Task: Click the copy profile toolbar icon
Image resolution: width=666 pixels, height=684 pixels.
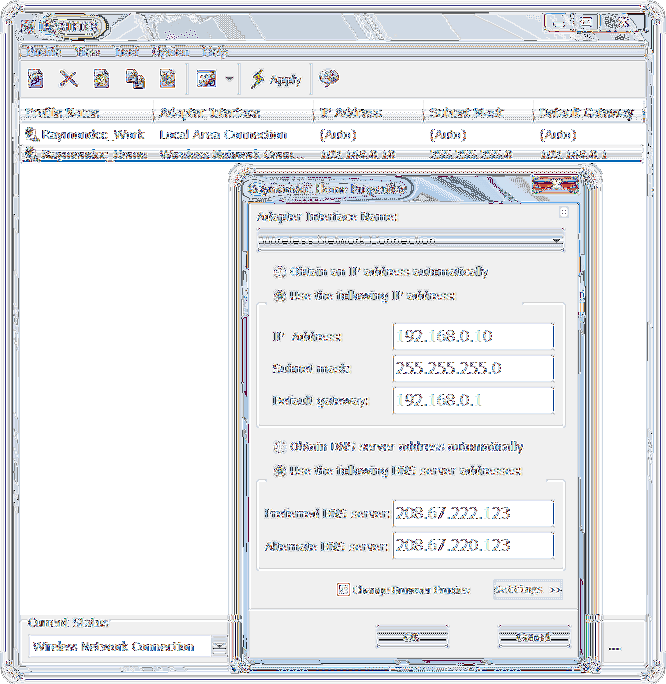Action: coord(134,78)
